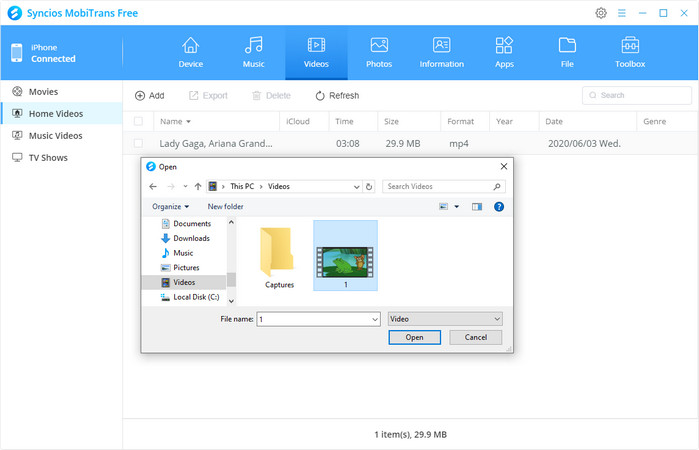This screenshot has height=450, width=699.
Task: Go to the Information tab
Action: pos(442,53)
